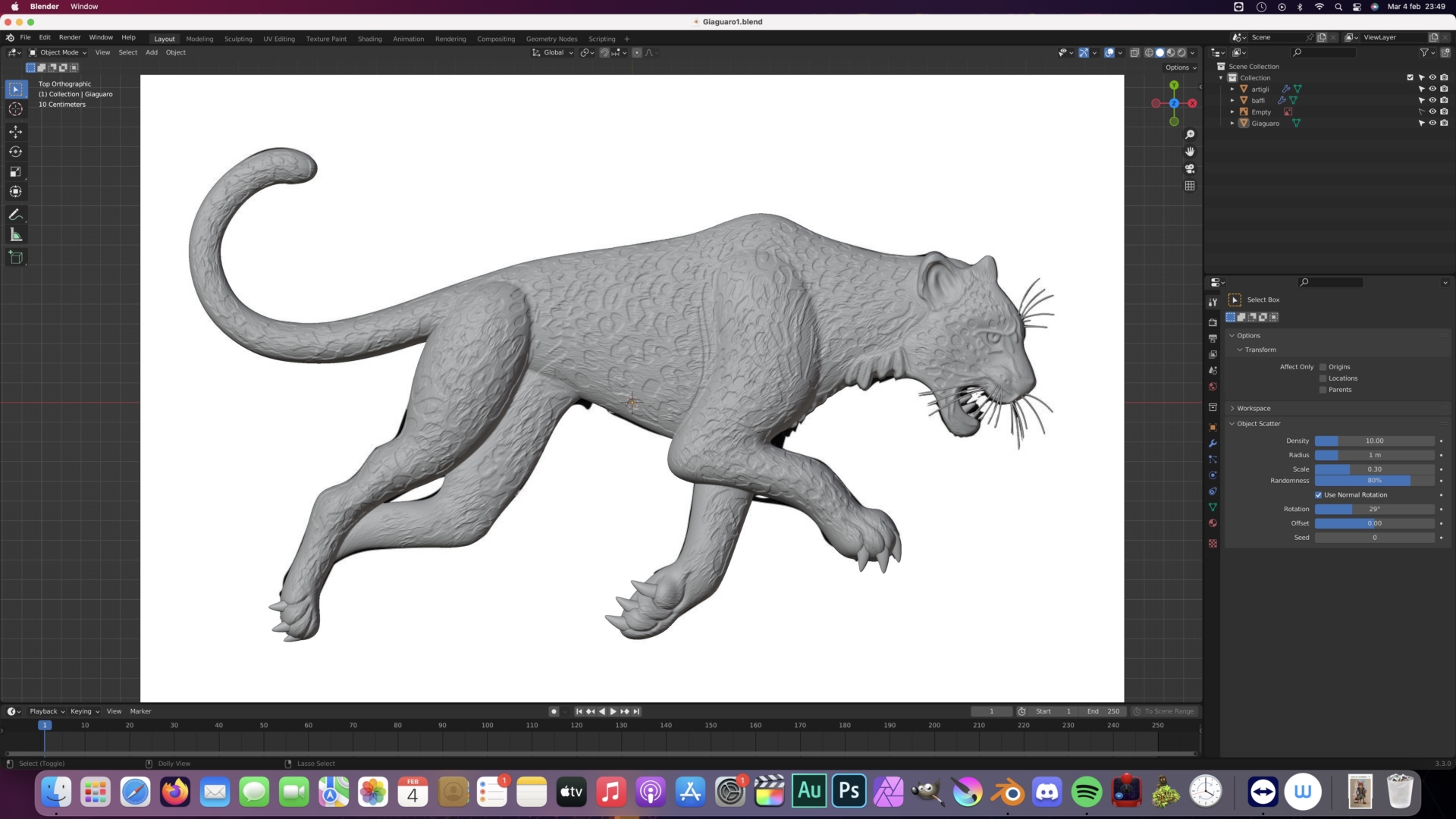Click the End frame 250 field
Image resolution: width=1456 pixels, height=819 pixels.
click(1103, 711)
